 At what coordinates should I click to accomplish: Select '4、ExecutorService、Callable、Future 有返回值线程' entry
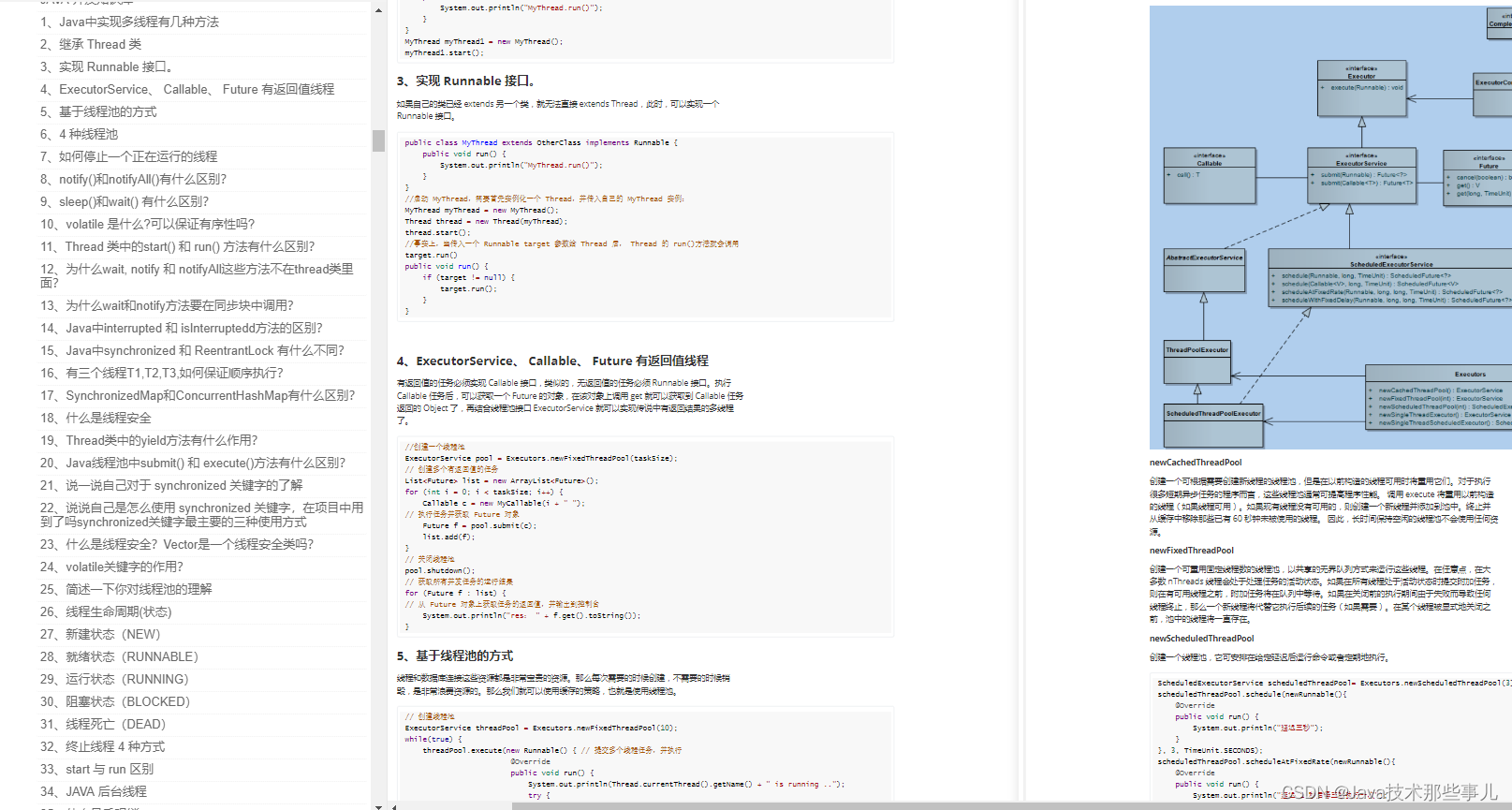[x=187, y=89]
